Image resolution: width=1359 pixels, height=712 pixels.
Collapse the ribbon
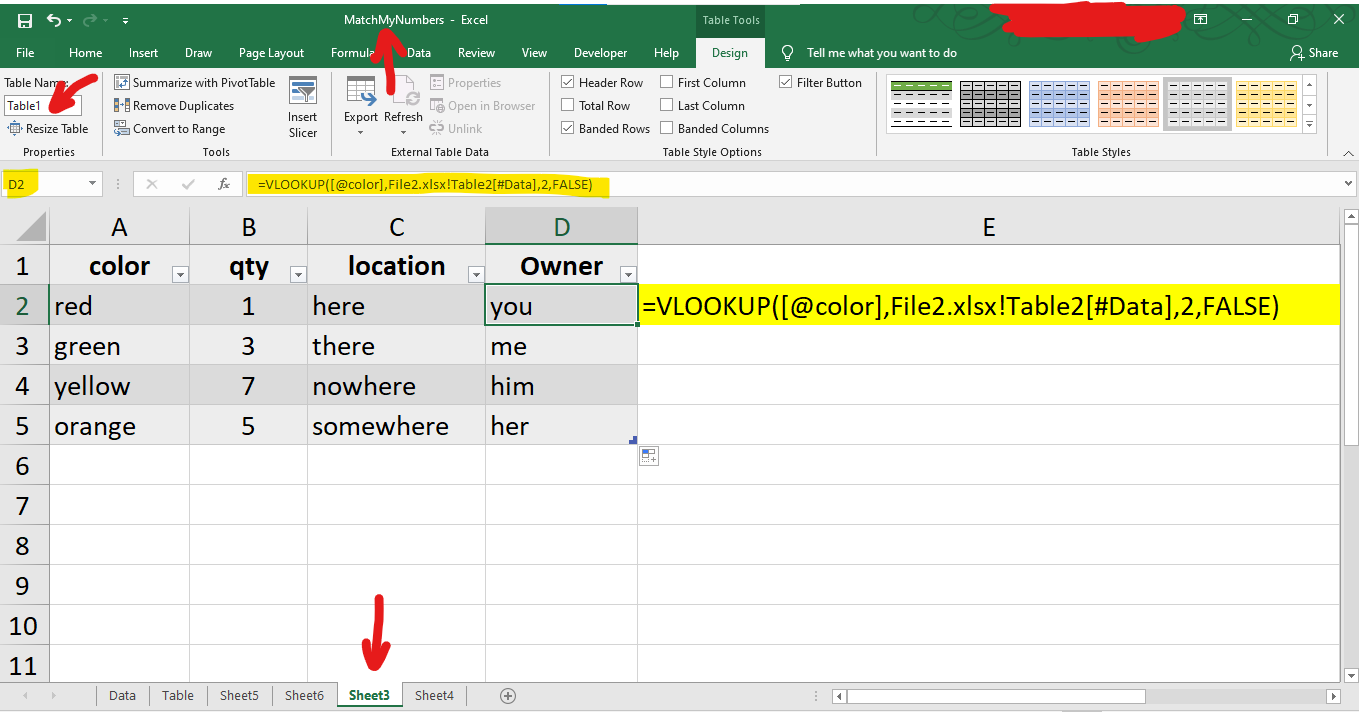point(1348,152)
